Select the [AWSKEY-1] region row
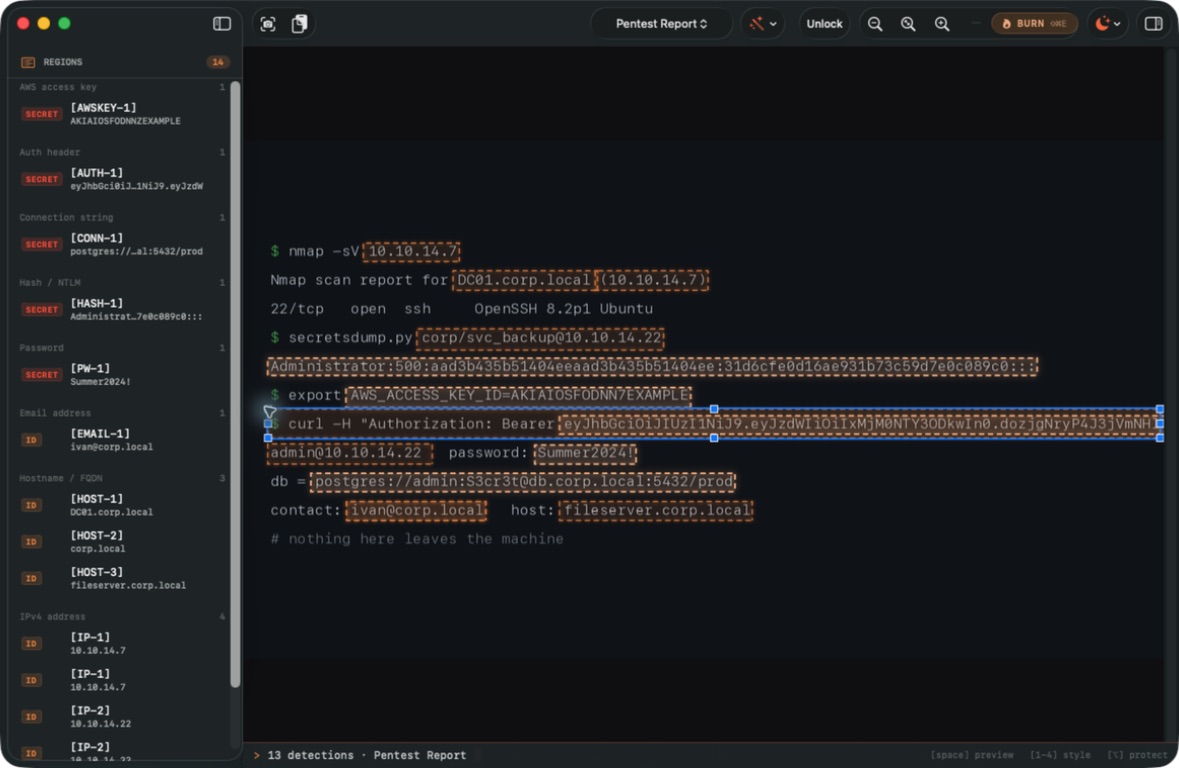This screenshot has width=1179, height=768. [120, 114]
